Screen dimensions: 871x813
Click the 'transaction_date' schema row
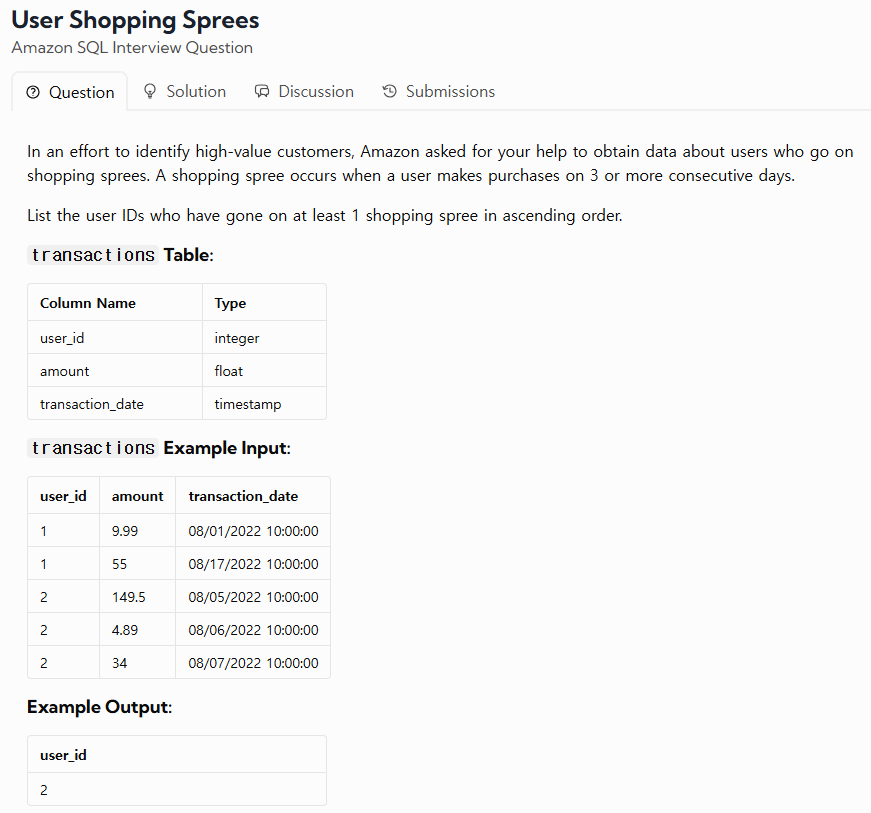pyautogui.click(x=177, y=404)
